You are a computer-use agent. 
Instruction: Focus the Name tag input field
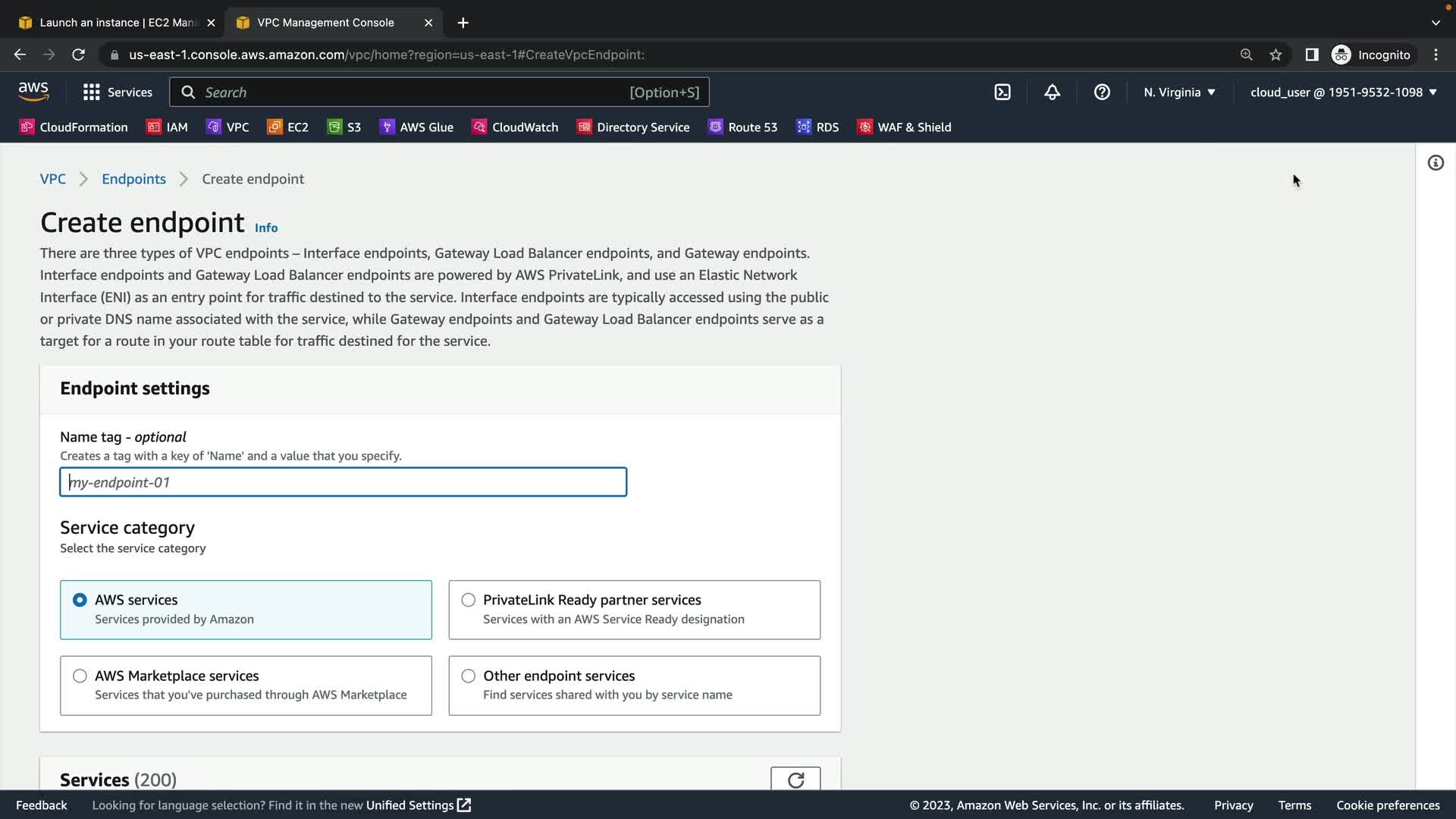(343, 482)
